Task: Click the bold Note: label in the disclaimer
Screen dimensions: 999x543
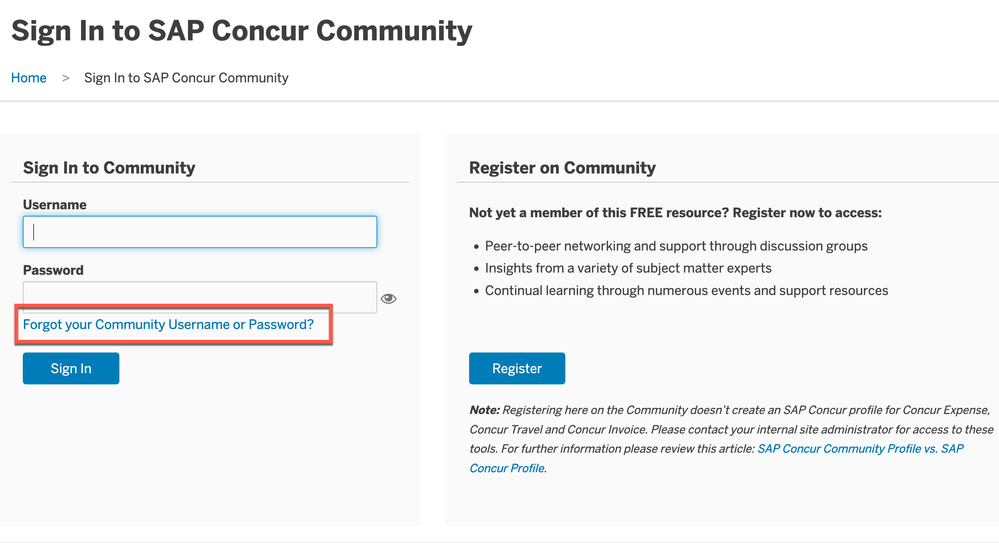Action: pyautogui.click(x=484, y=410)
